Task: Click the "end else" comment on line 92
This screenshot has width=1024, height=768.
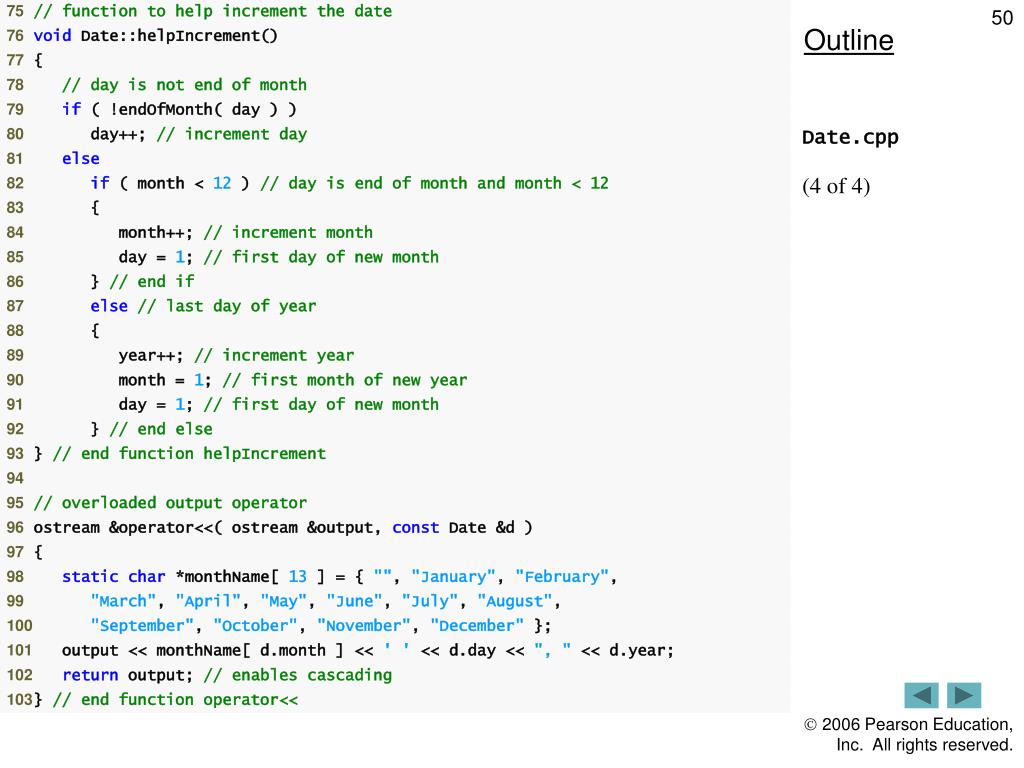Action: [161, 429]
